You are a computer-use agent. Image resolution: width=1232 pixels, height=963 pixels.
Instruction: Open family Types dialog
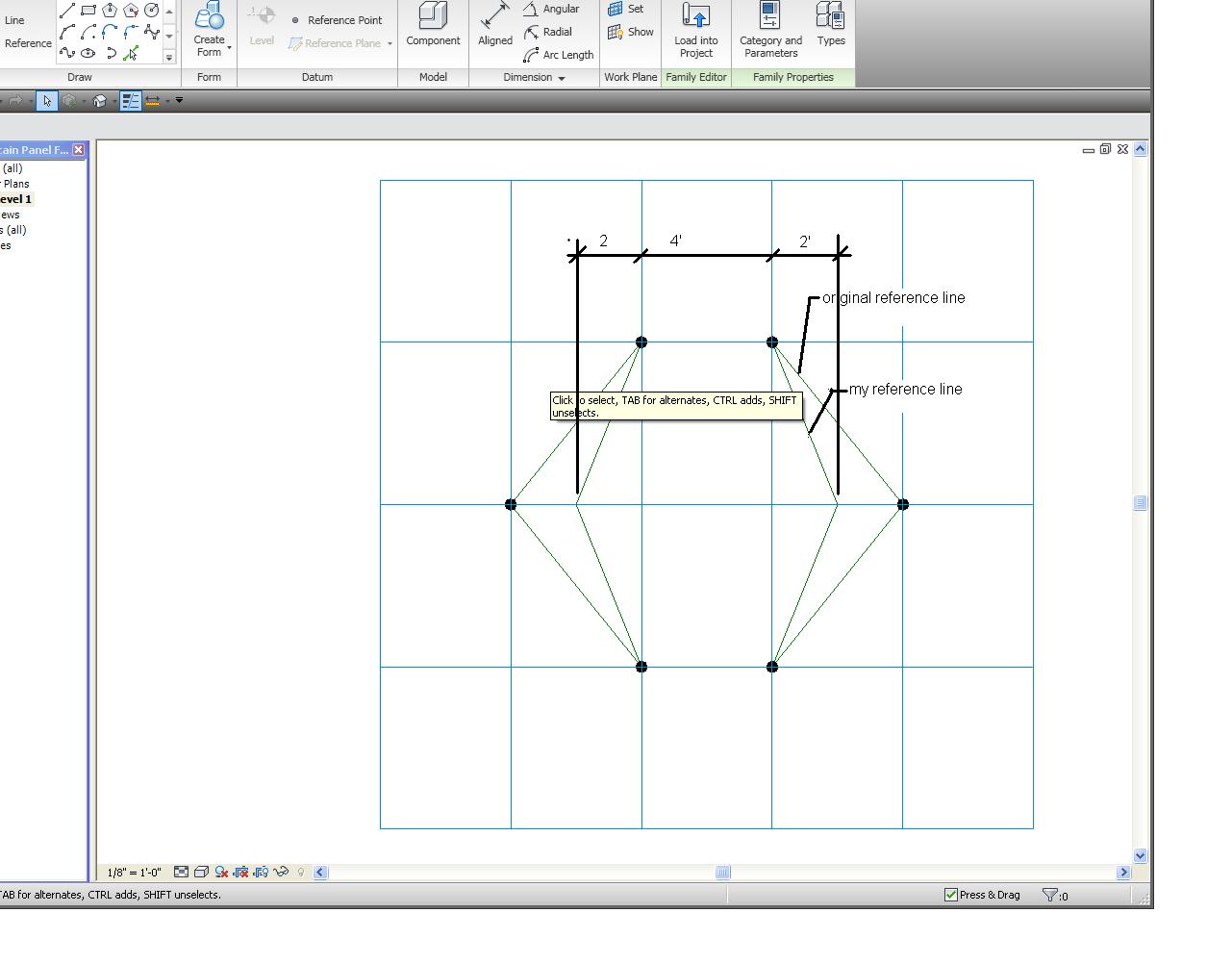[x=831, y=26]
